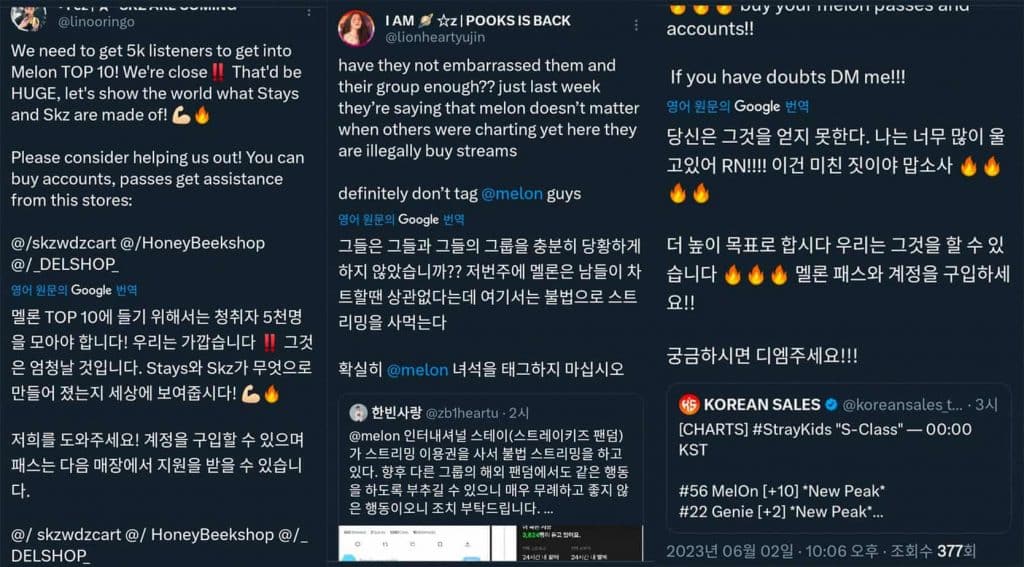Open the lionheartyujin profile picture
Screen dimensions: 1024x567
(356, 28)
